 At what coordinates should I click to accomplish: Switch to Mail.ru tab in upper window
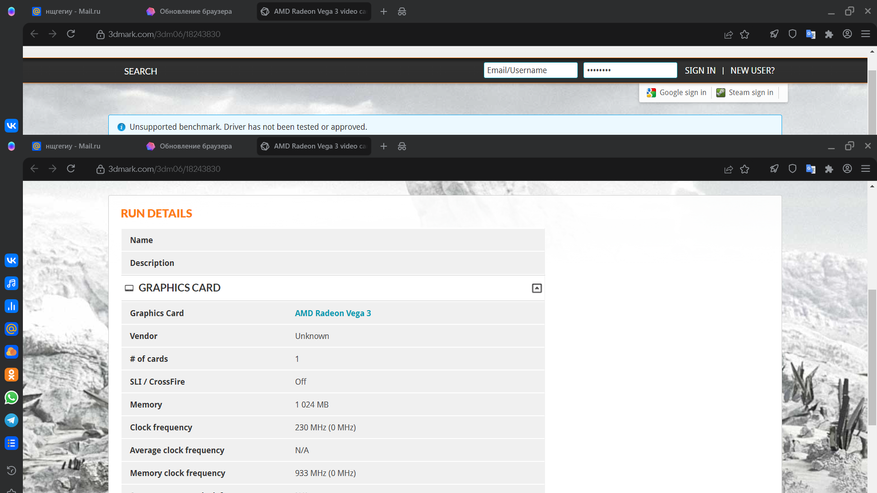click(67, 11)
